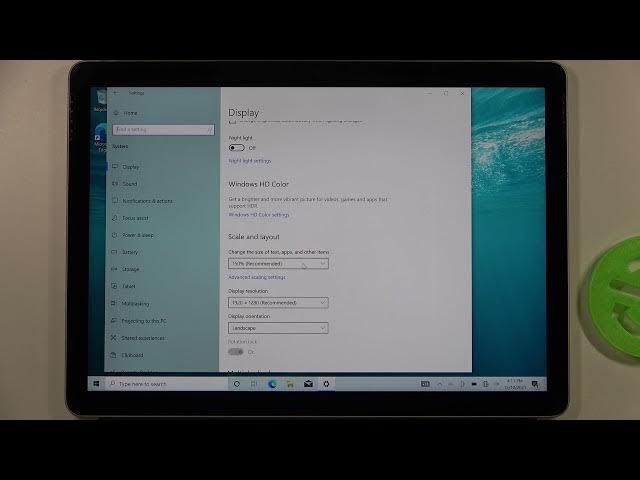Screen dimensions: 640x480
Task: Open Storage settings page
Action: point(131,269)
